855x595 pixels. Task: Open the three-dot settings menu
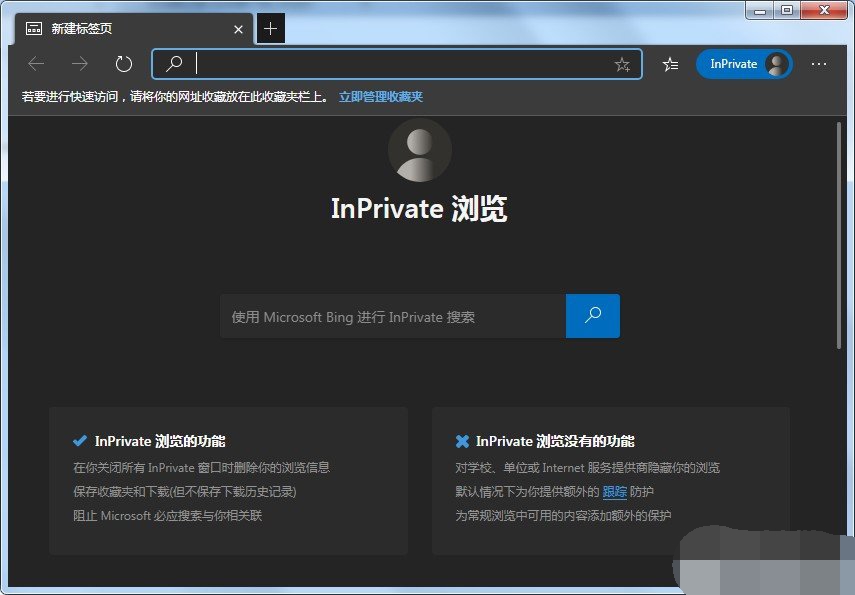point(819,64)
